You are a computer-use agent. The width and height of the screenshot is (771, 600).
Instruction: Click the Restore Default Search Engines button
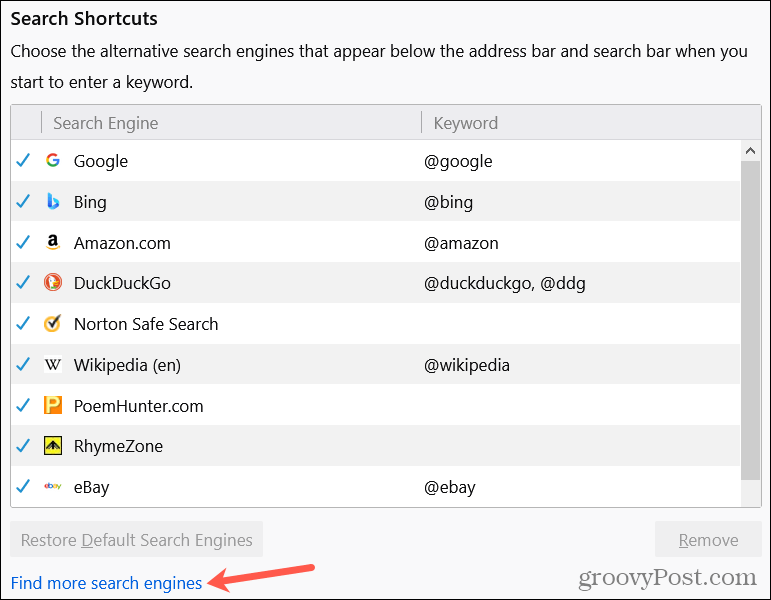tap(137, 540)
